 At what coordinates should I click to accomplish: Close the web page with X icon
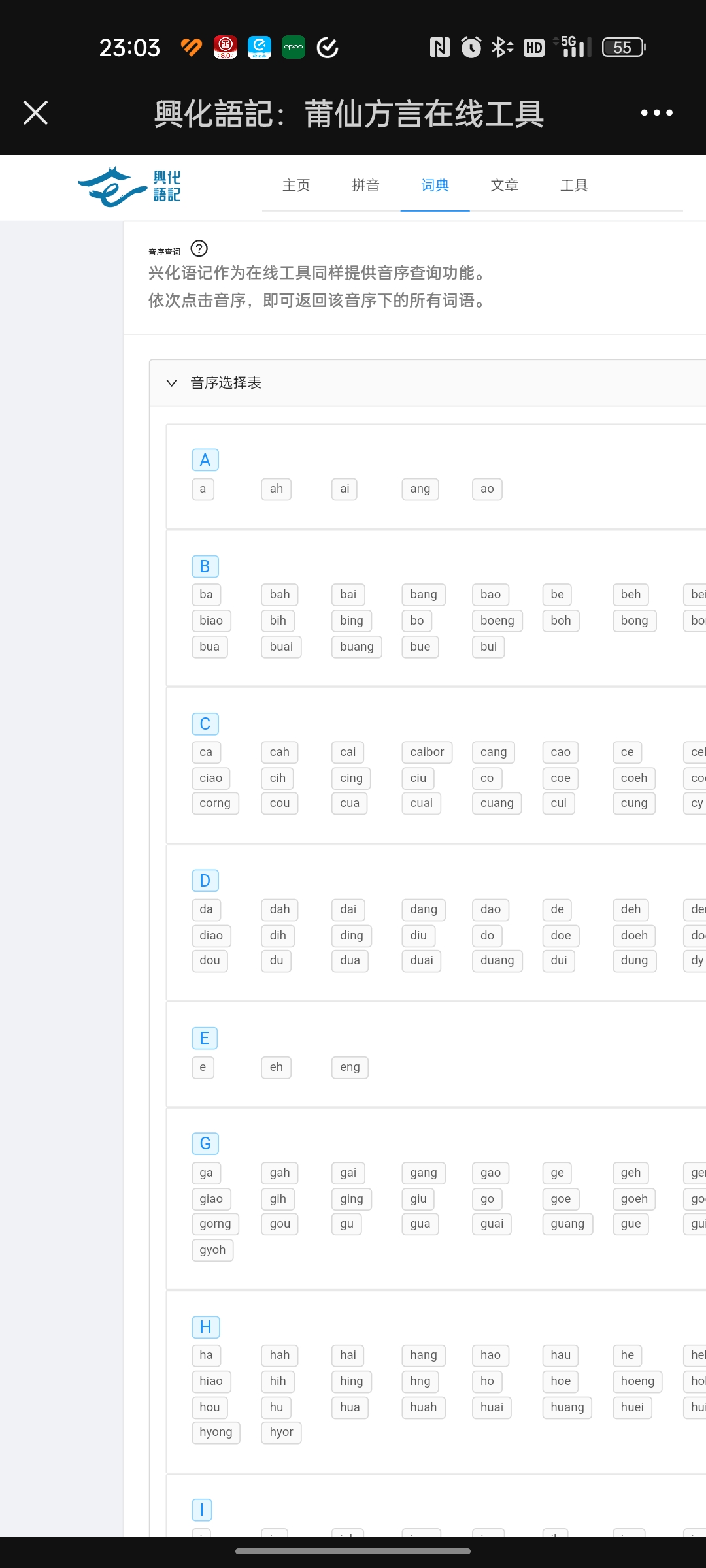click(x=36, y=112)
